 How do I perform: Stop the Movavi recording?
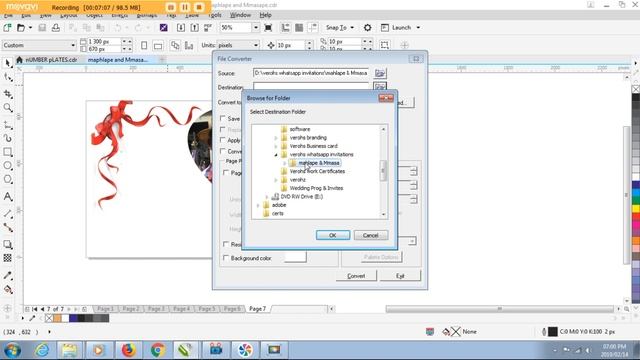(199, 7)
